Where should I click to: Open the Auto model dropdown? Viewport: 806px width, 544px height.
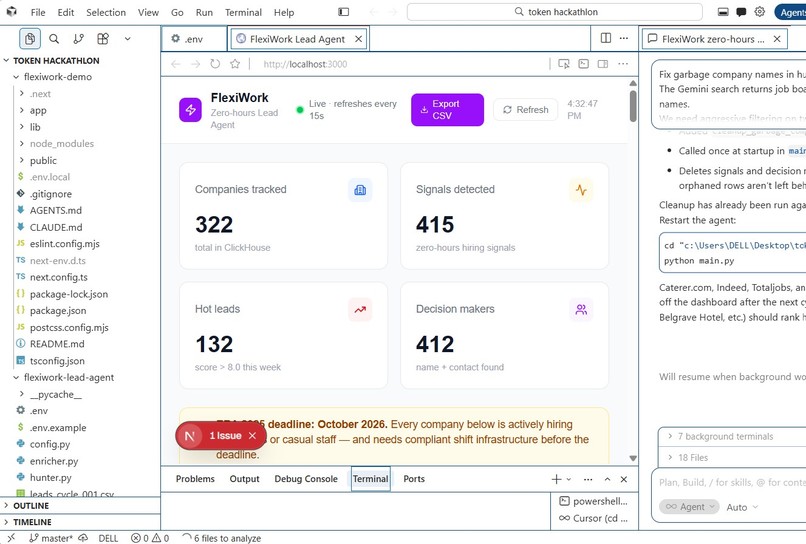pyautogui.click(x=742, y=507)
